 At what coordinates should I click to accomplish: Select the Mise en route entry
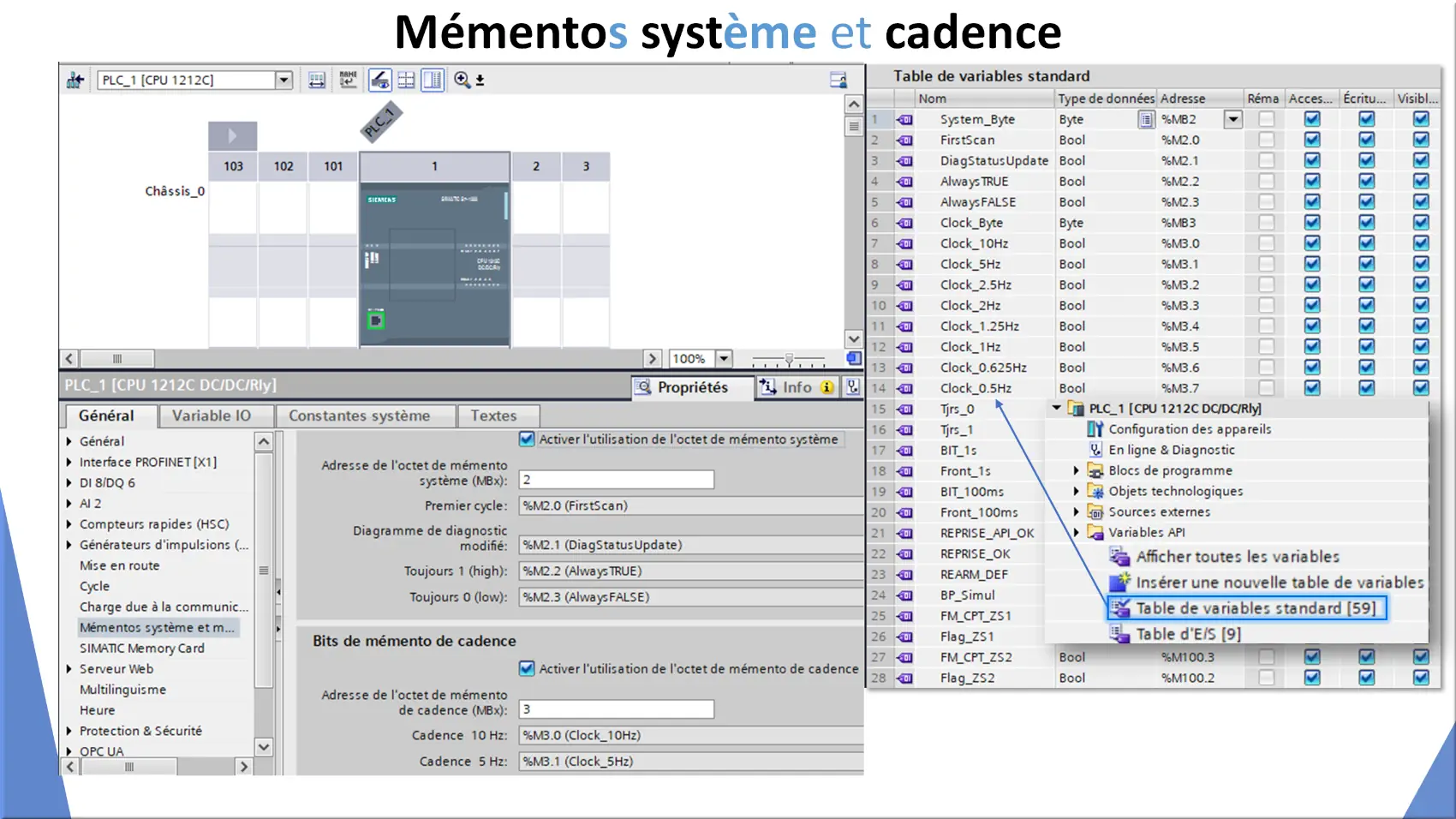pos(120,565)
